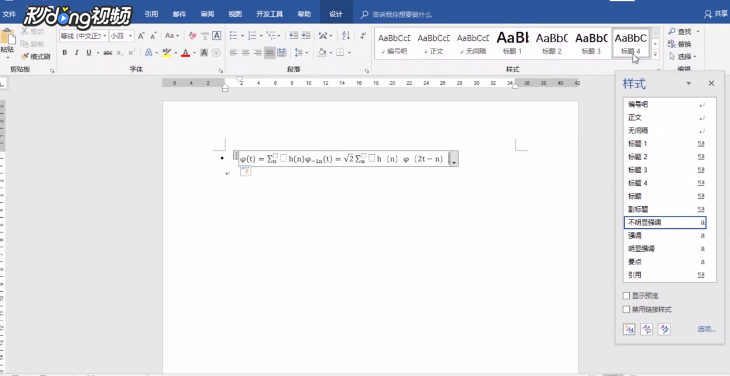Apply 标题 1 style from ribbon gallery
Viewport: 730px width, 376px height.
point(512,43)
